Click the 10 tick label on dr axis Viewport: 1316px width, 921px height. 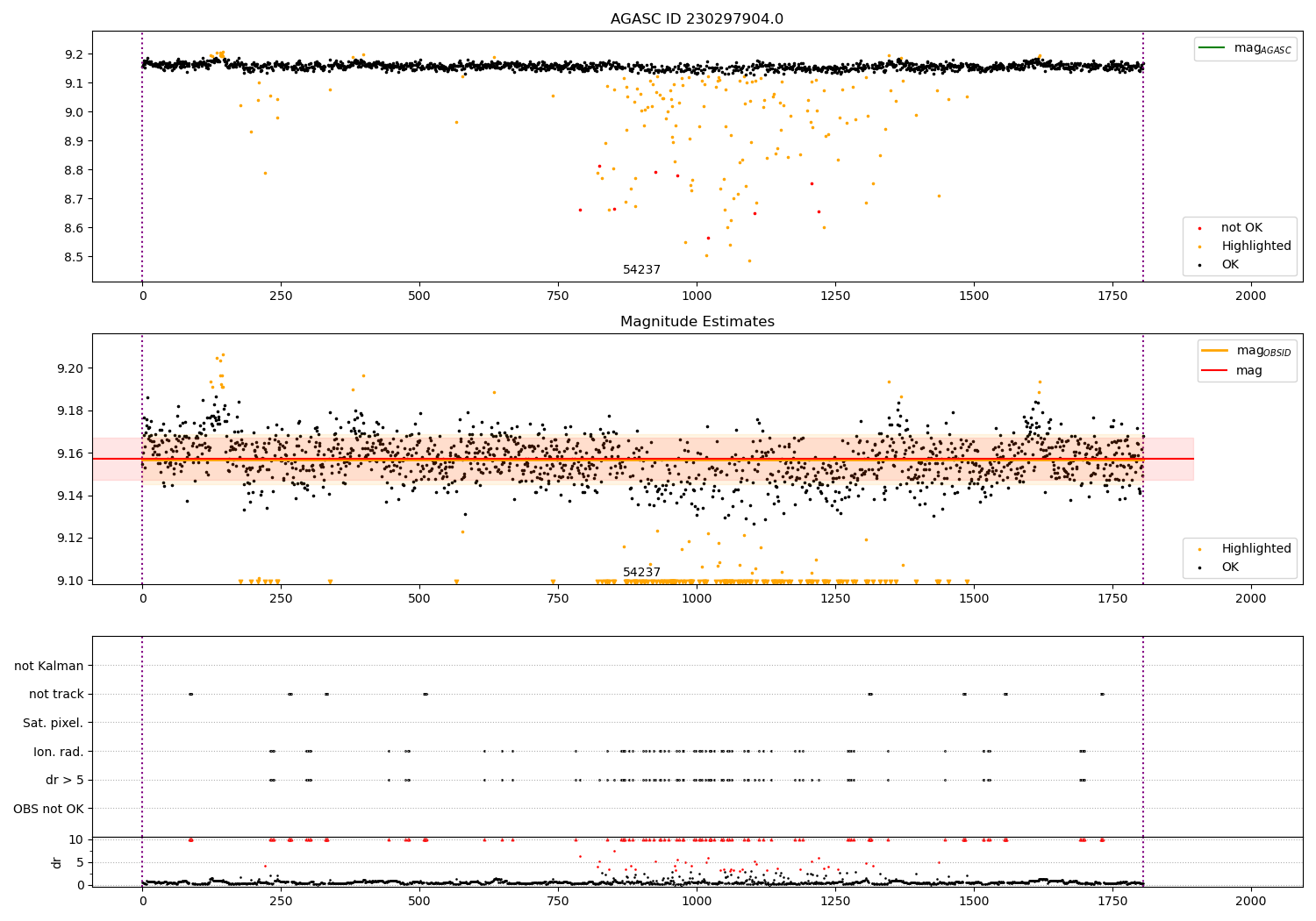tap(77, 839)
